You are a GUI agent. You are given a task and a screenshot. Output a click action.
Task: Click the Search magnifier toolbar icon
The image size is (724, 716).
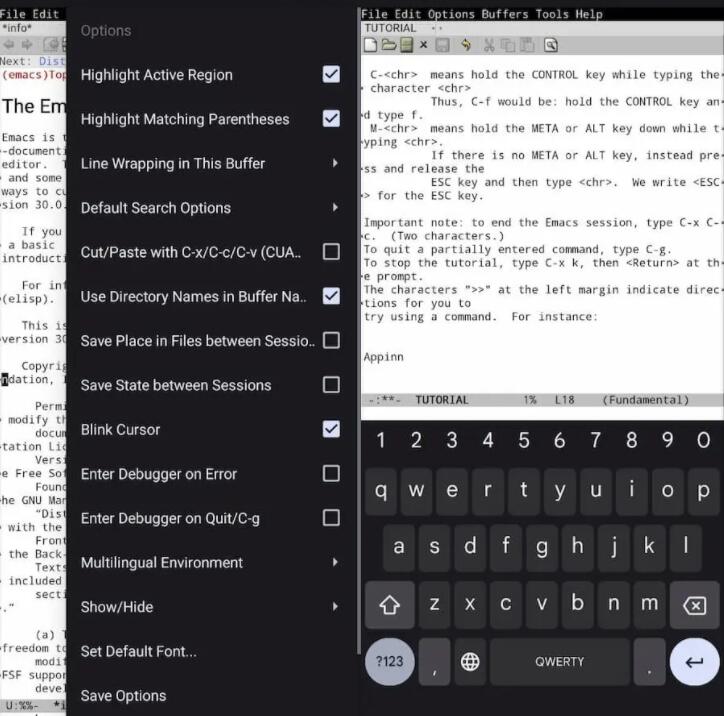coord(551,45)
